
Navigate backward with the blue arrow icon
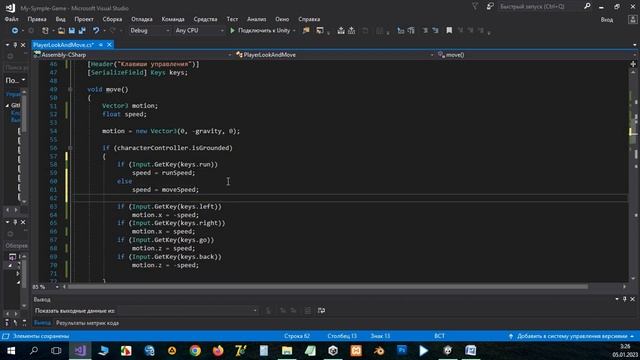pyautogui.click(x=14, y=31)
